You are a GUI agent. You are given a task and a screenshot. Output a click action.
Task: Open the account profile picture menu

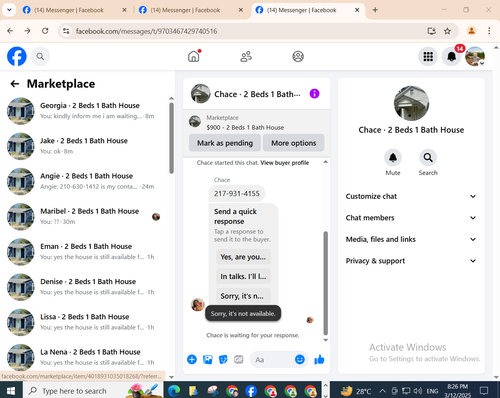475,56
